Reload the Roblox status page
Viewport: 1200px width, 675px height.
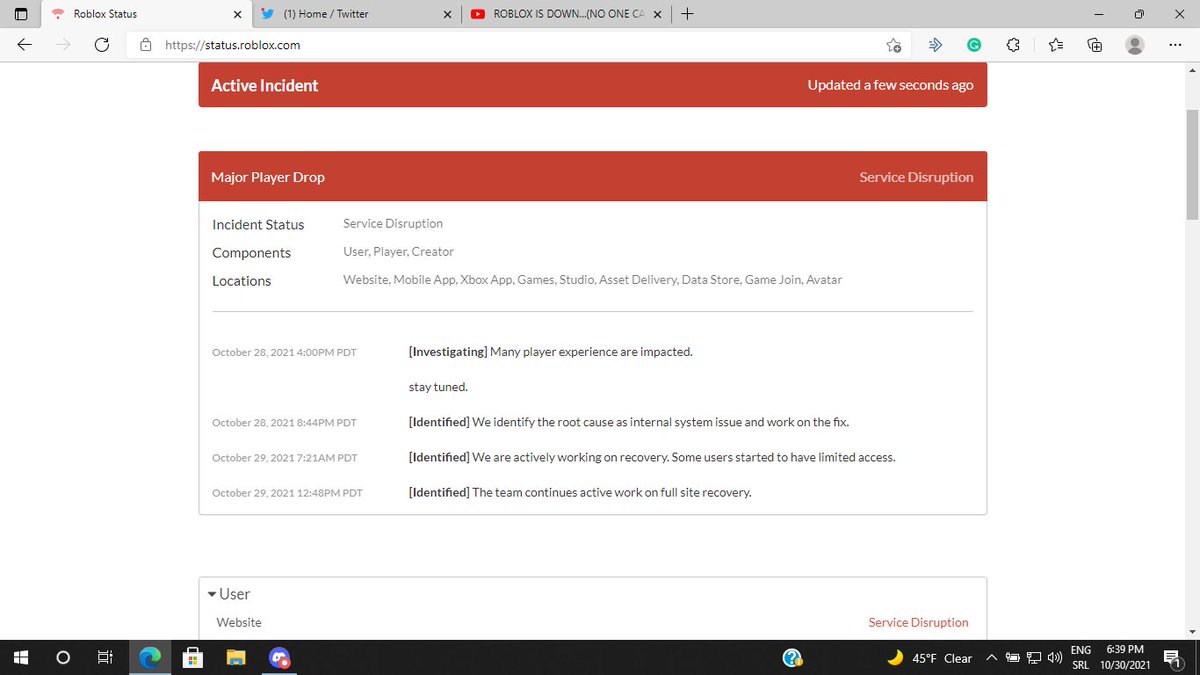[100, 45]
